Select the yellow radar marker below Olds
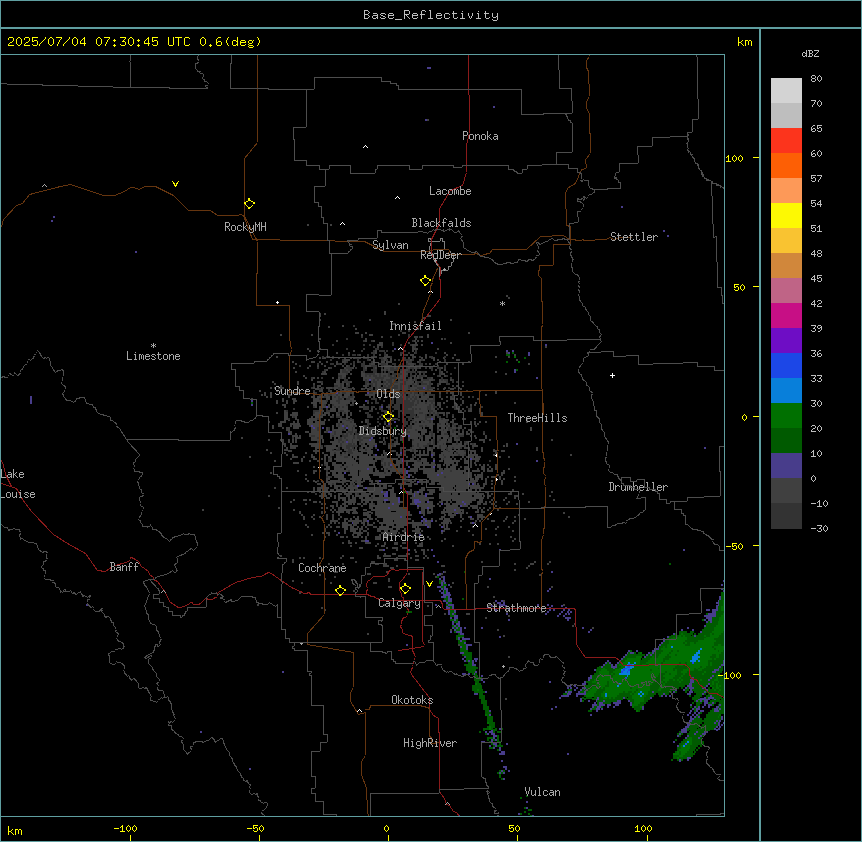The height and width of the screenshot is (842, 862). (x=388, y=417)
